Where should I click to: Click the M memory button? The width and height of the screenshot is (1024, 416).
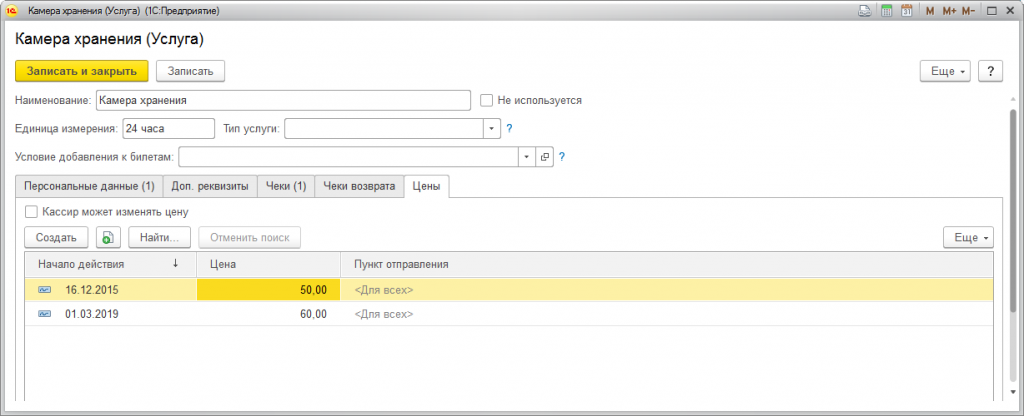[930, 11]
